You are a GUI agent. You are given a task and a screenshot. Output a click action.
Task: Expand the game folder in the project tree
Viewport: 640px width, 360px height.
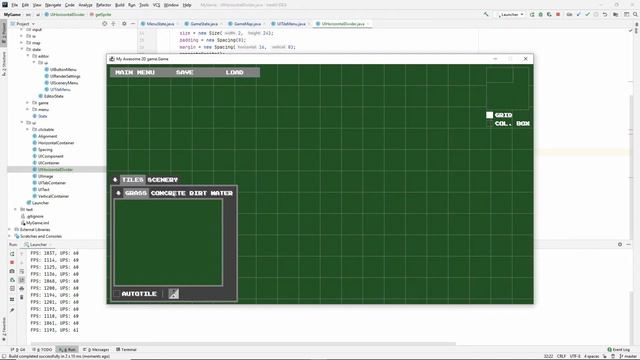pyautogui.click(x=28, y=103)
